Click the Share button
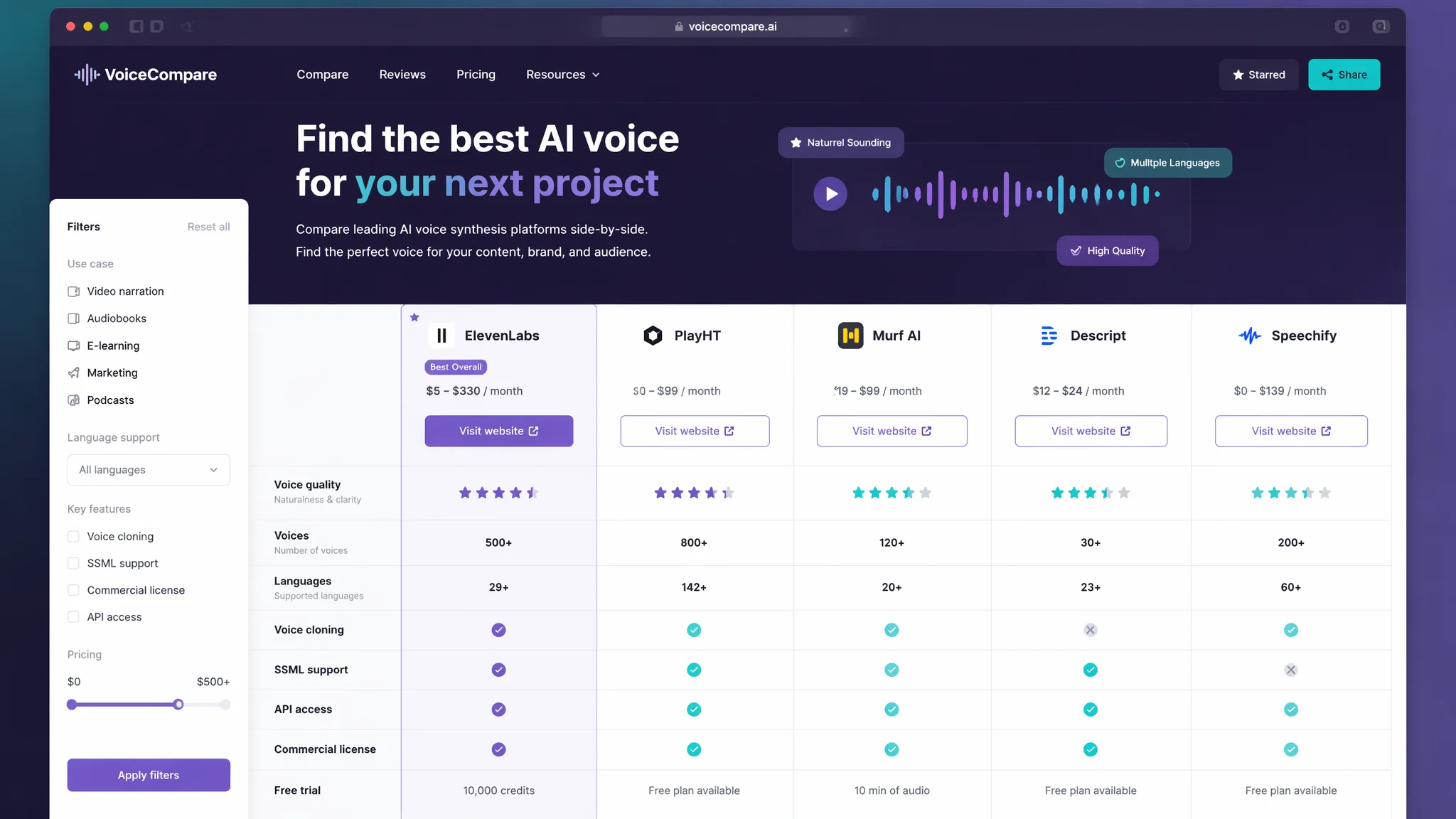The width and height of the screenshot is (1456, 819). [1344, 75]
